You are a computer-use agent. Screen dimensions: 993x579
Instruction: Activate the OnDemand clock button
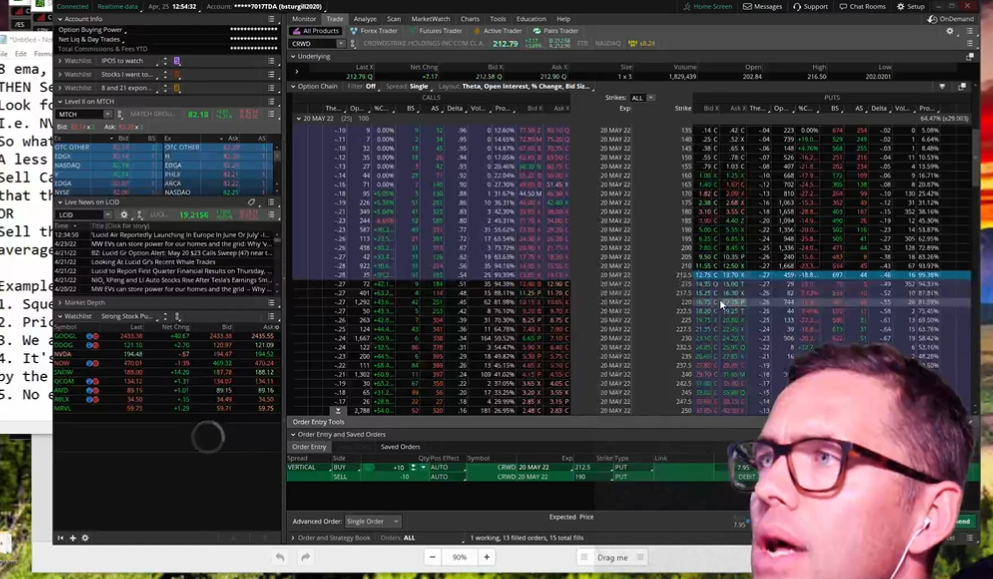tap(951, 19)
